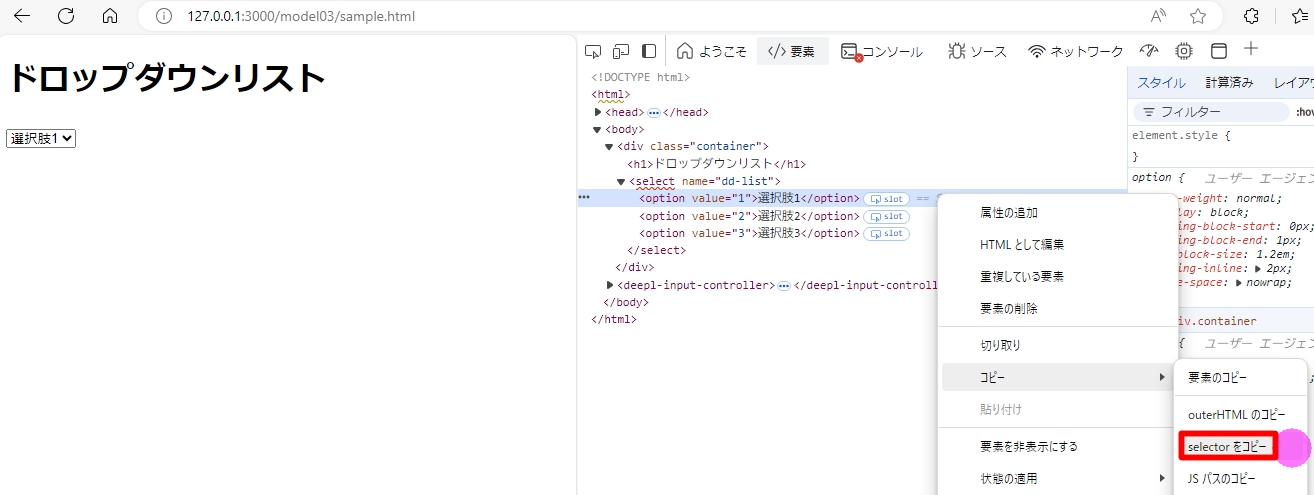Choose 切り取り from context menu

(x=1001, y=345)
